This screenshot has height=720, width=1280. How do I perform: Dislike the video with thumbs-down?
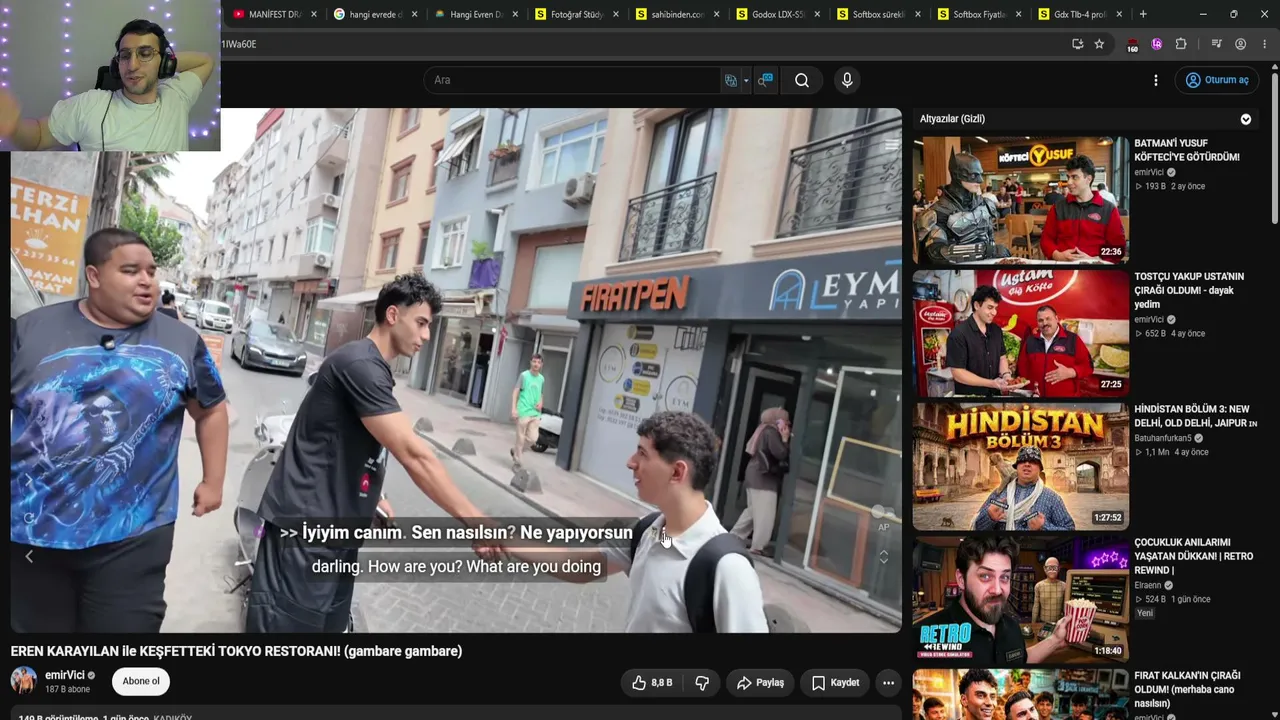[702, 683]
